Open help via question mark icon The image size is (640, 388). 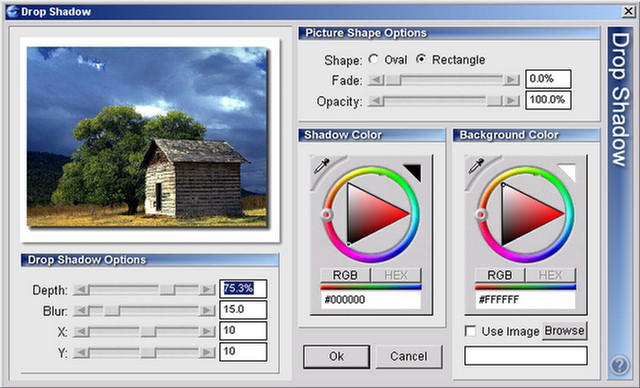(x=620, y=364)
